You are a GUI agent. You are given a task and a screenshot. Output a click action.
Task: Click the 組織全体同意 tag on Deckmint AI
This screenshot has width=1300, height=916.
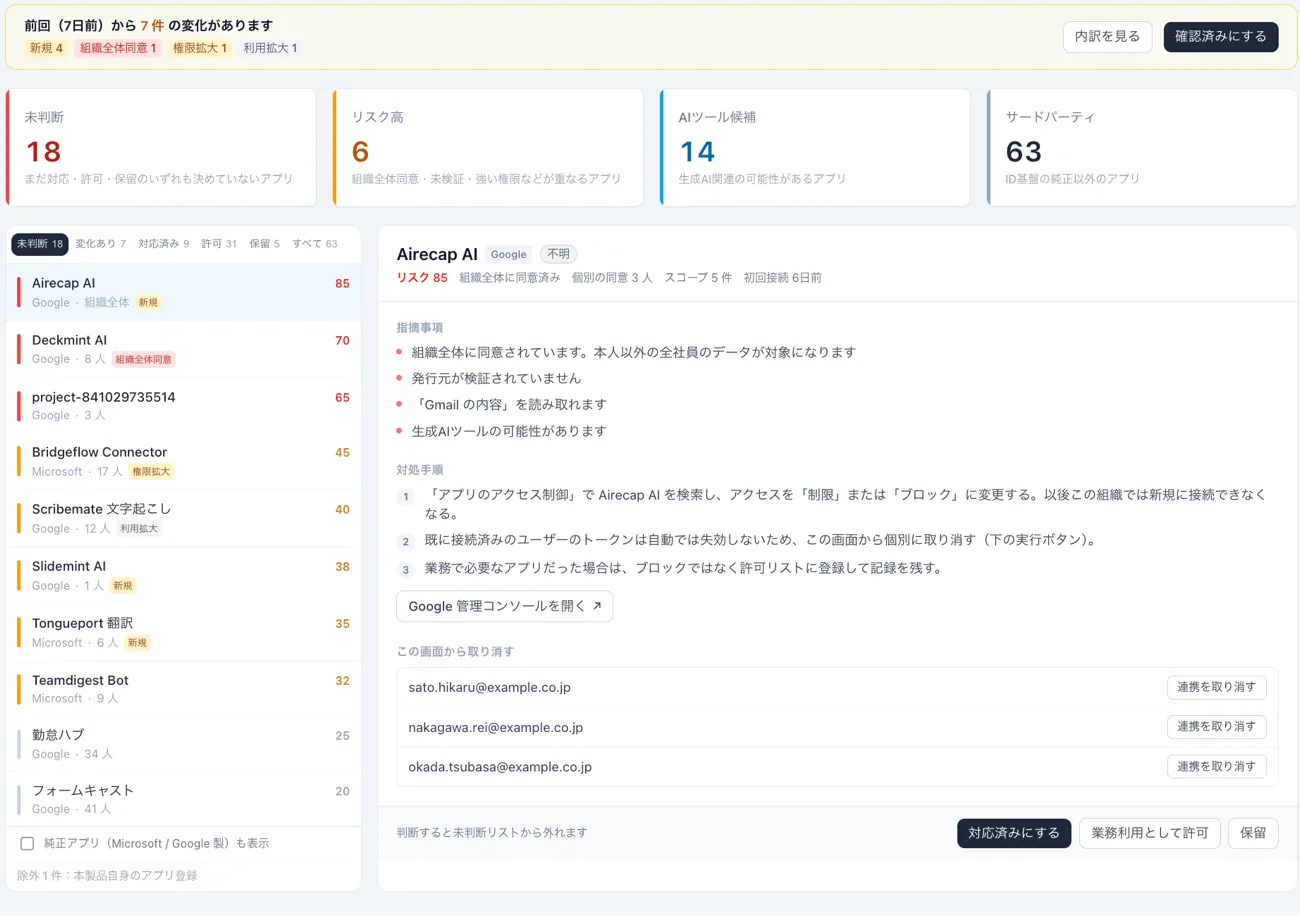[145, 359]
